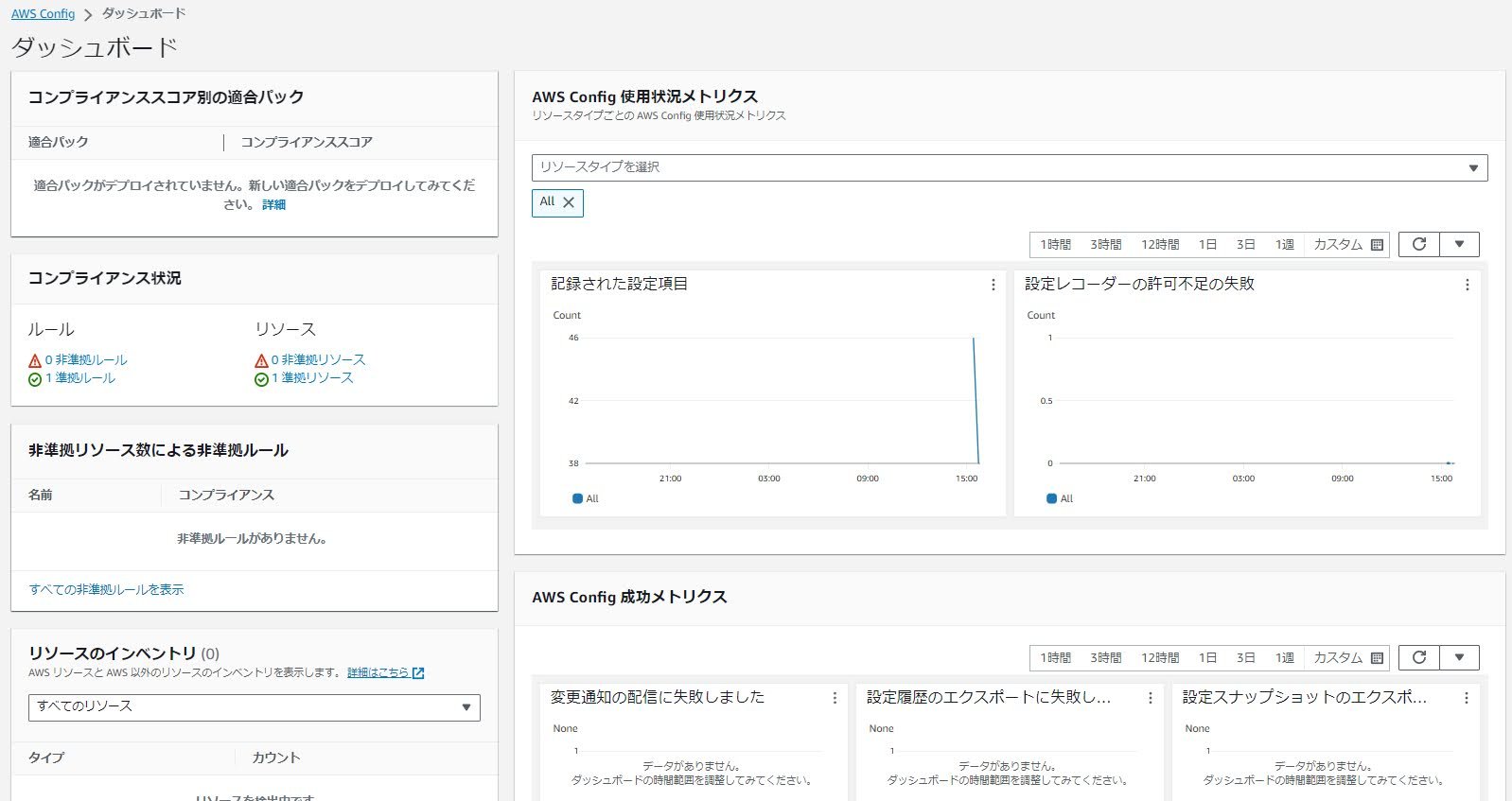Screen dimensions: 1512x801
Task: Open the AWS Config breadcrumb link
Action: click(x=43, y=14)
